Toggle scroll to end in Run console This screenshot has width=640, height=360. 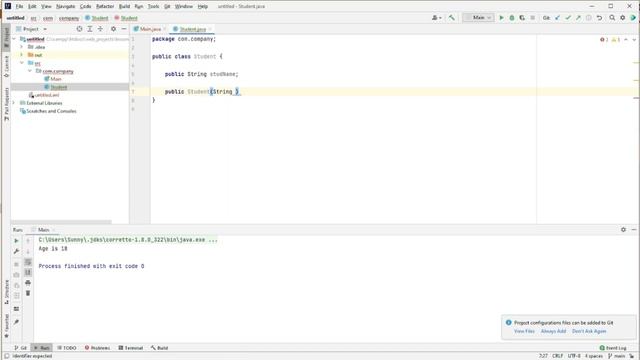click(28, 272)
